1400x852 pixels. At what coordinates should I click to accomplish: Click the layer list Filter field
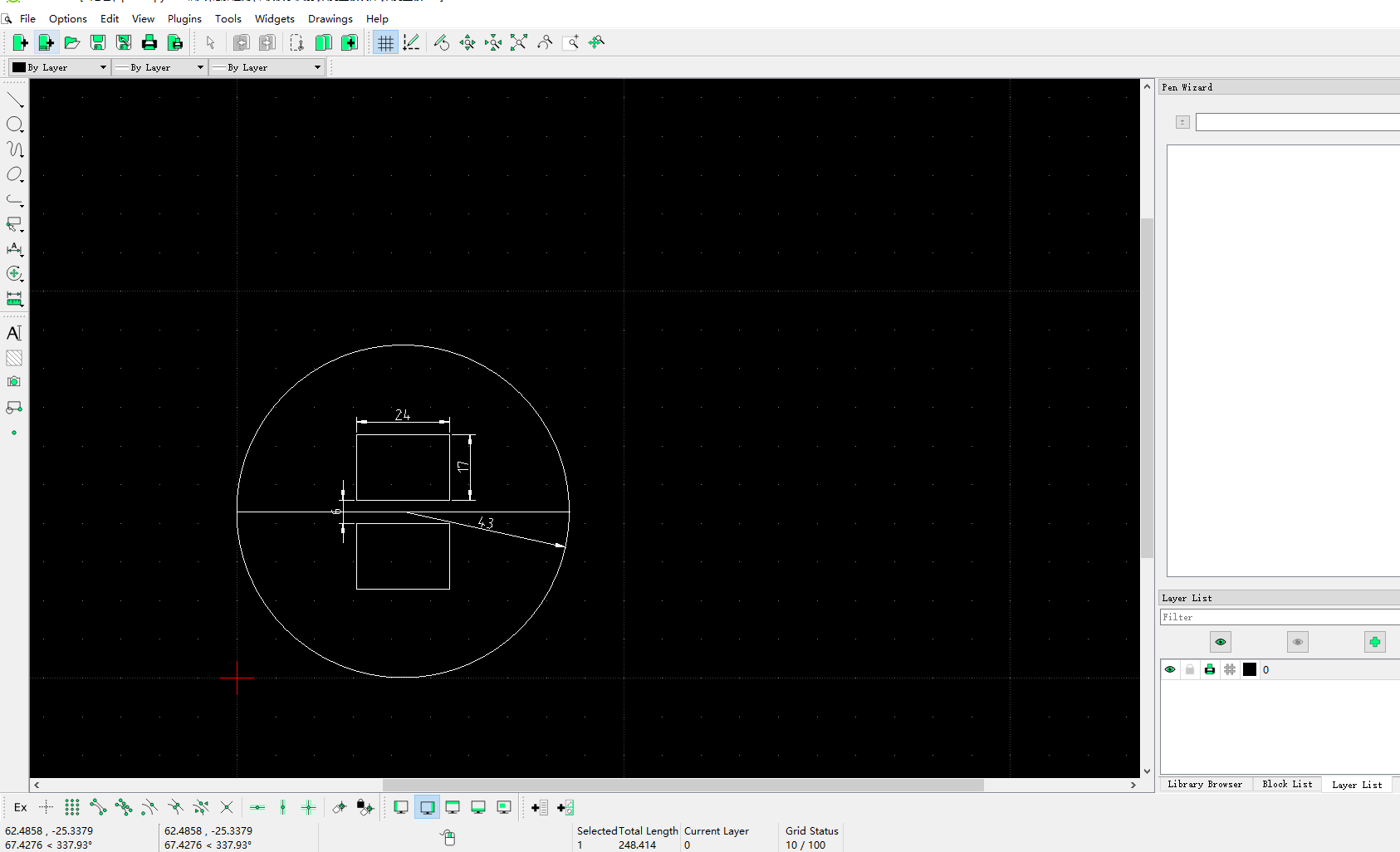(1280, 617)
